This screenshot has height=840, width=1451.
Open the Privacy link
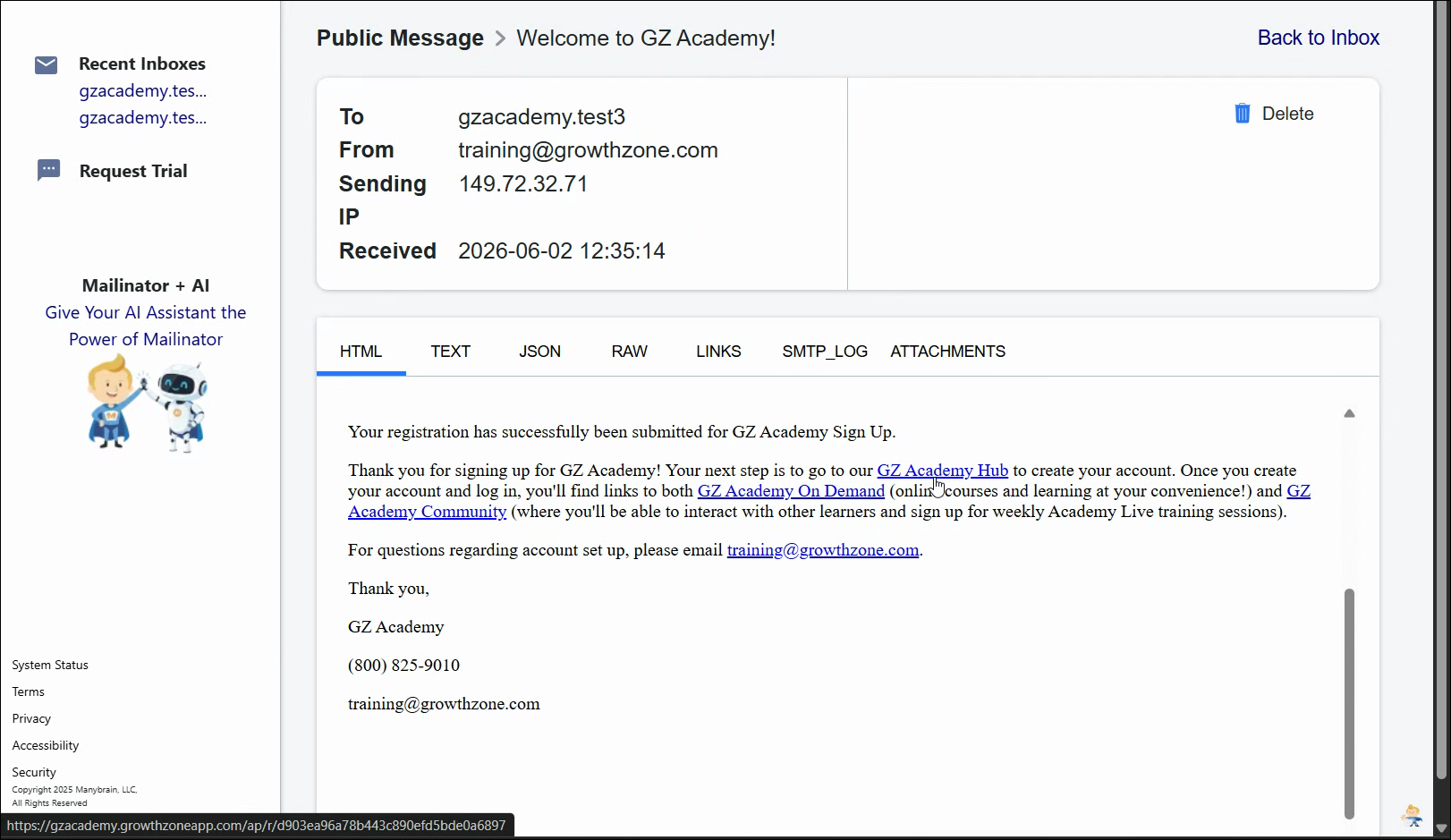pyautogui.click(x=31, y=718)
